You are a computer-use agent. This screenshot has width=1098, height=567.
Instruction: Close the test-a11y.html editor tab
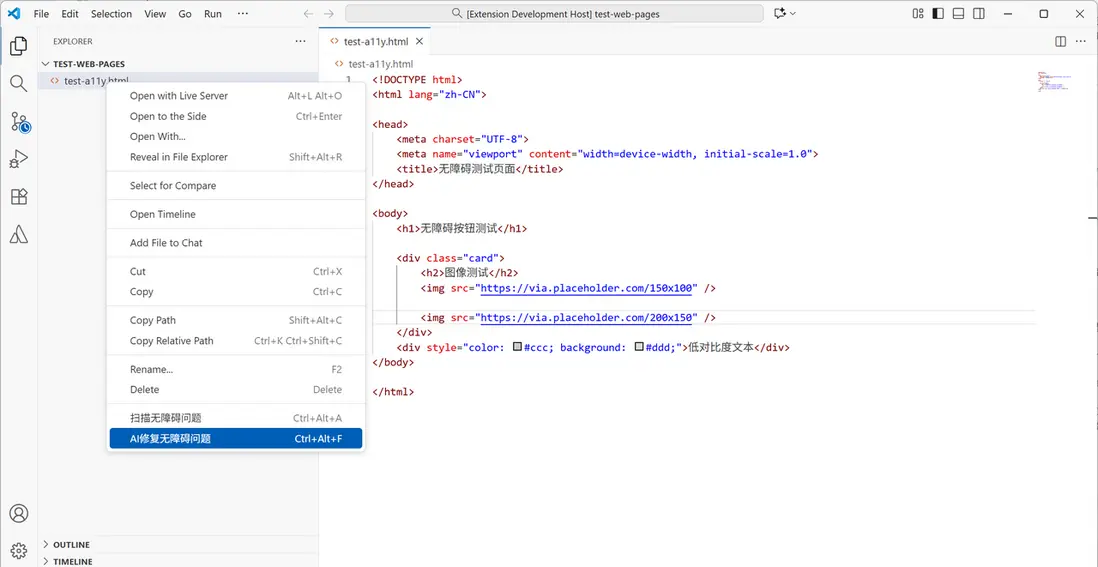420,42
